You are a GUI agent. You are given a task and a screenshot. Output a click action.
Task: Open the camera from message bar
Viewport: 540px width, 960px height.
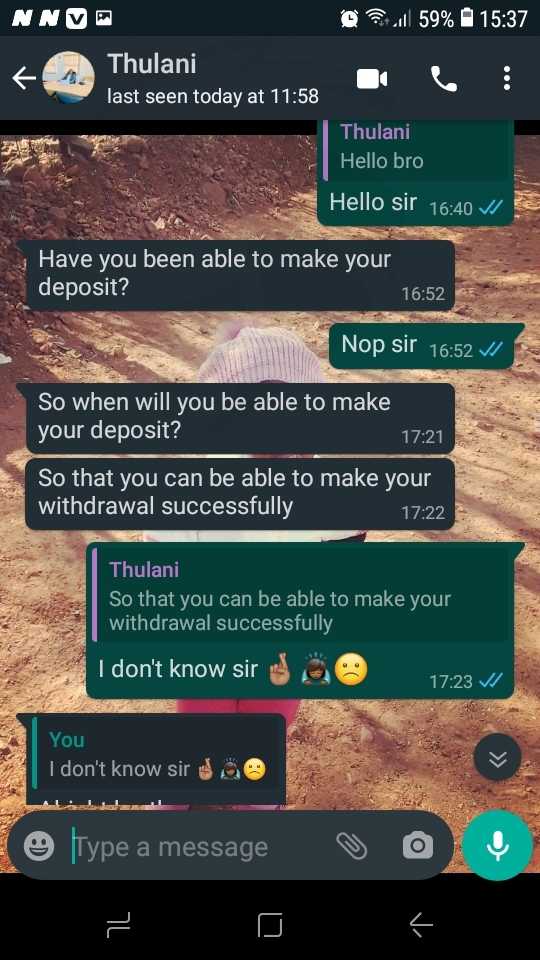[x=418, y=846]
